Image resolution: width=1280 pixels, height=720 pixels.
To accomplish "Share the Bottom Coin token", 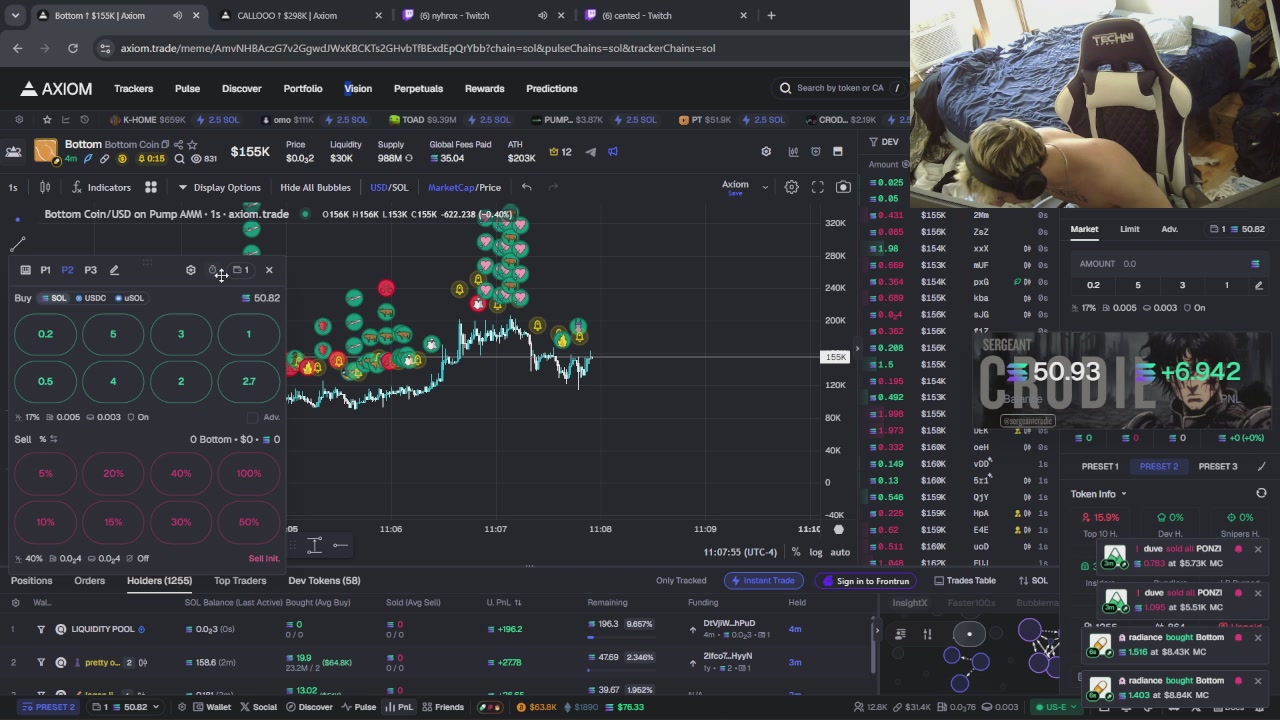I will click(x=178, y=145).
